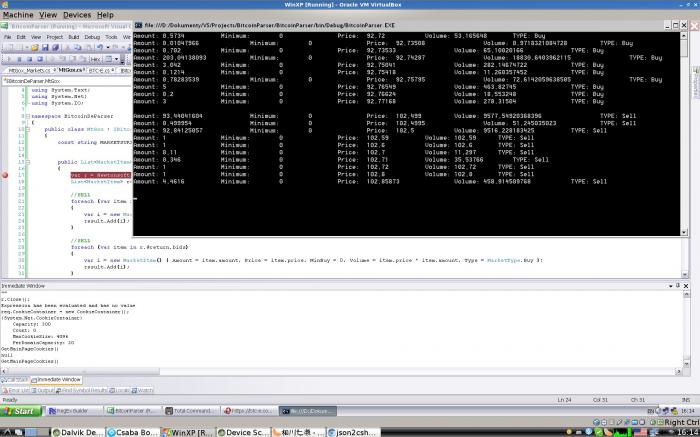Open dropdown next to debug windows icon
The height and width of the screenshot is (437, 700).
pyautogui.click(x=117, y=59)
